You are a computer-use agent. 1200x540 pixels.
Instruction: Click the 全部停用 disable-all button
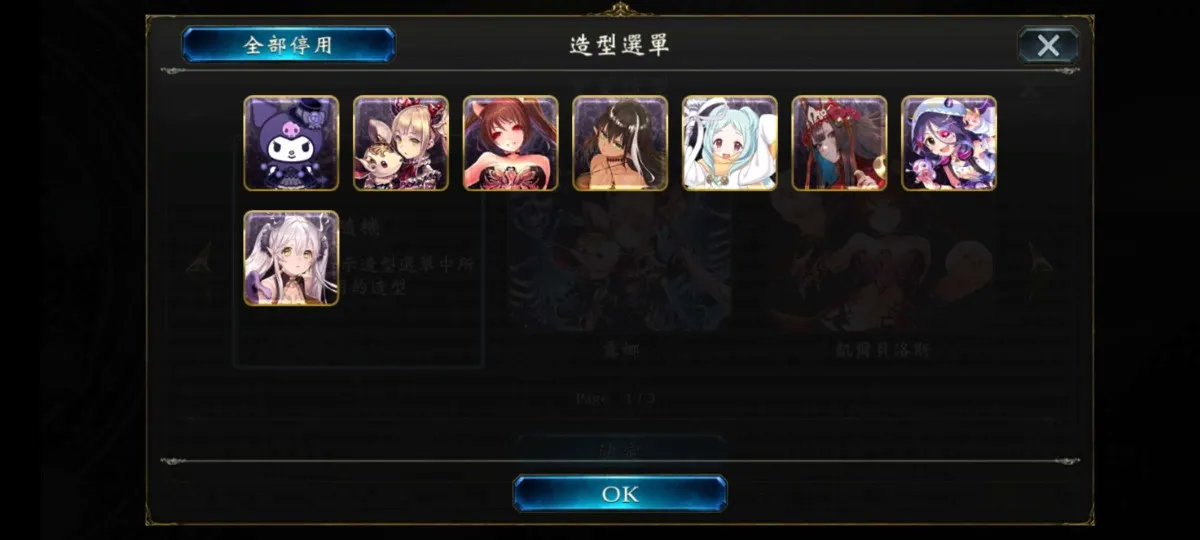click(x=288, y=45)
